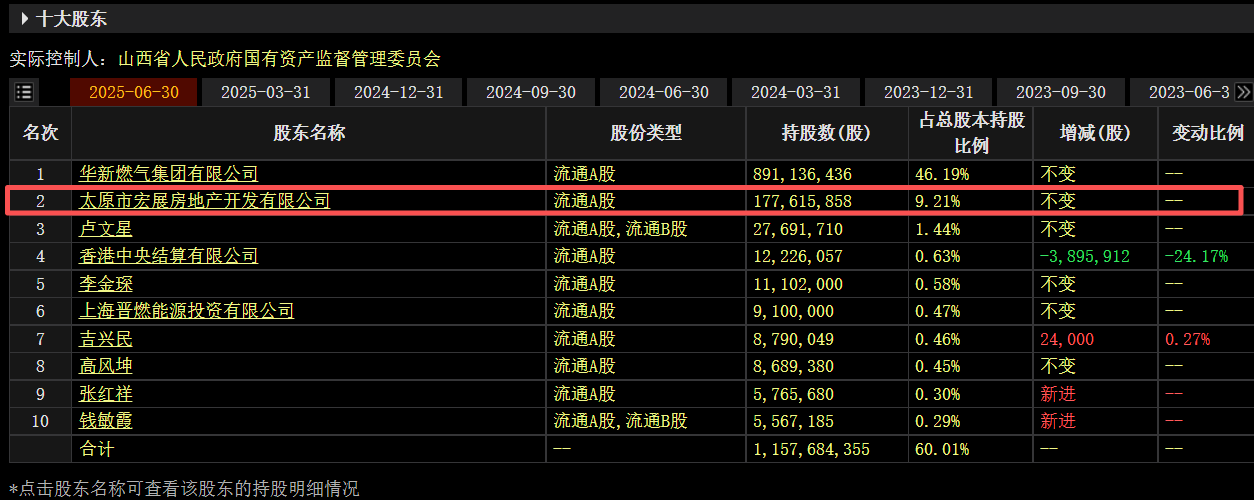Open the 2024-09-30 report tab
The image size is (1254, 500).
(531, 92)
